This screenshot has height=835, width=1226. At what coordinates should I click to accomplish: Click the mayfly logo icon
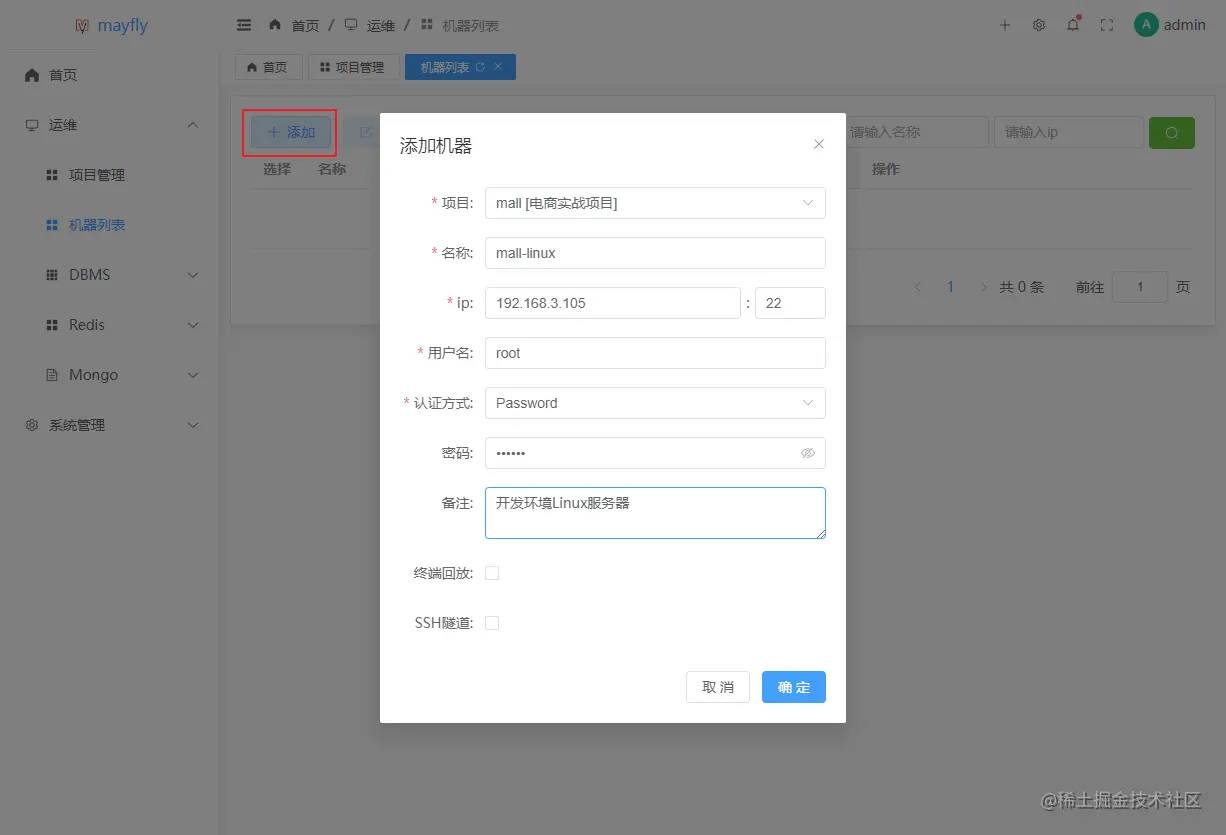tap(83, 25)
